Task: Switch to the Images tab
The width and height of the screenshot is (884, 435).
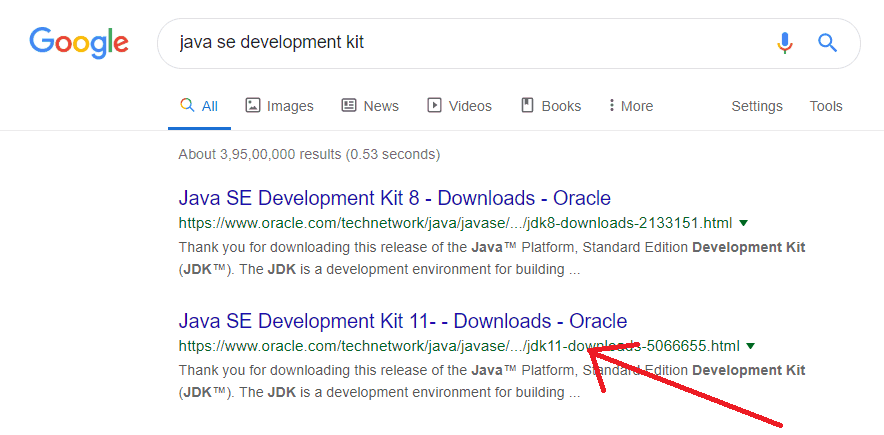Action: [280, 106]
